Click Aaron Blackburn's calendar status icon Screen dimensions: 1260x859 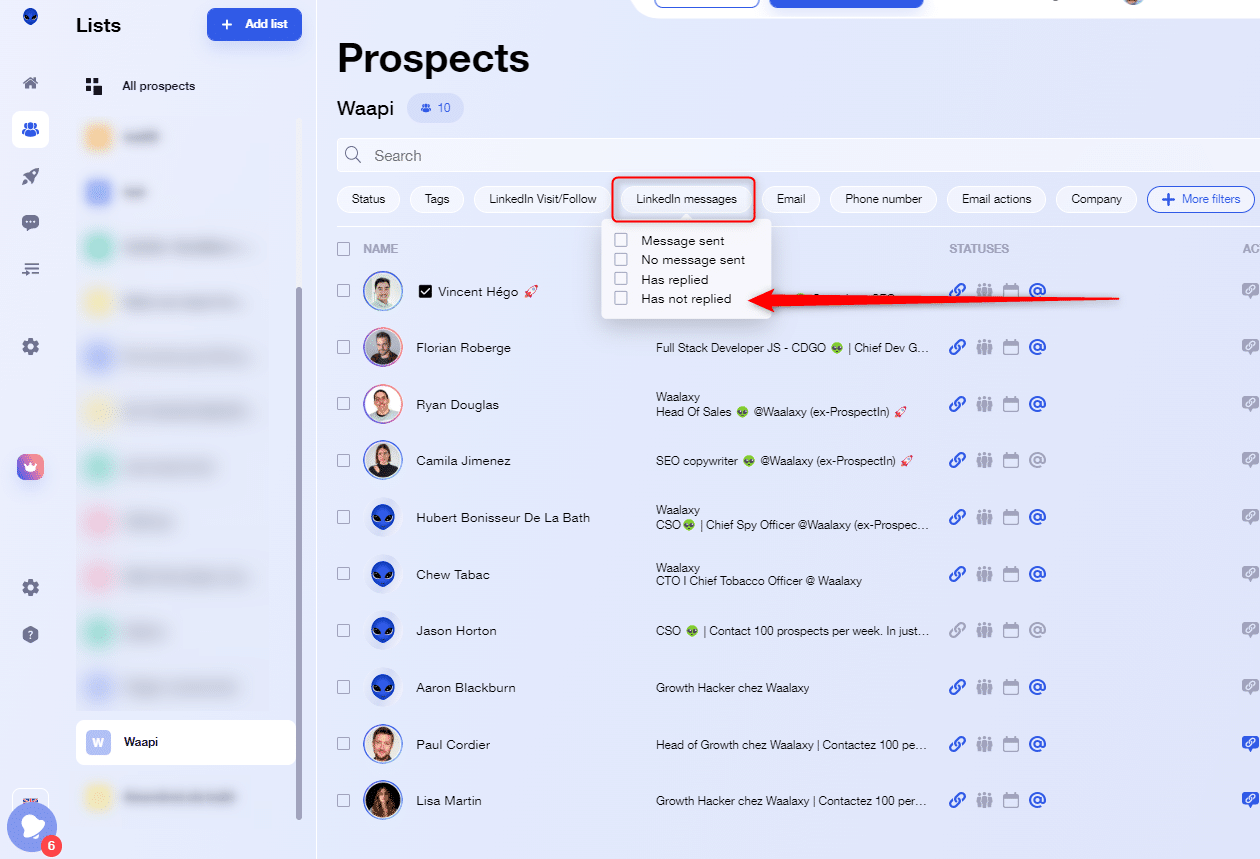1010,687
